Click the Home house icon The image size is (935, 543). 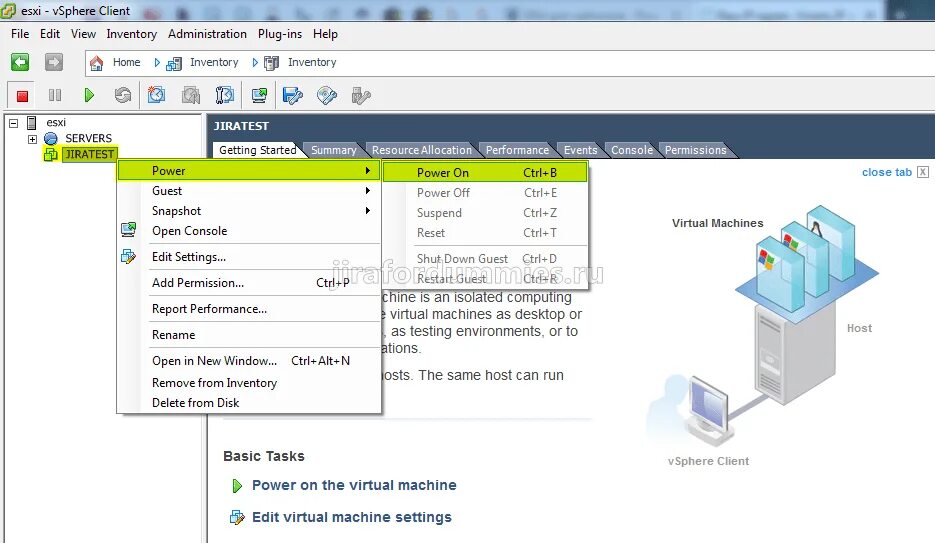point(97,63)
